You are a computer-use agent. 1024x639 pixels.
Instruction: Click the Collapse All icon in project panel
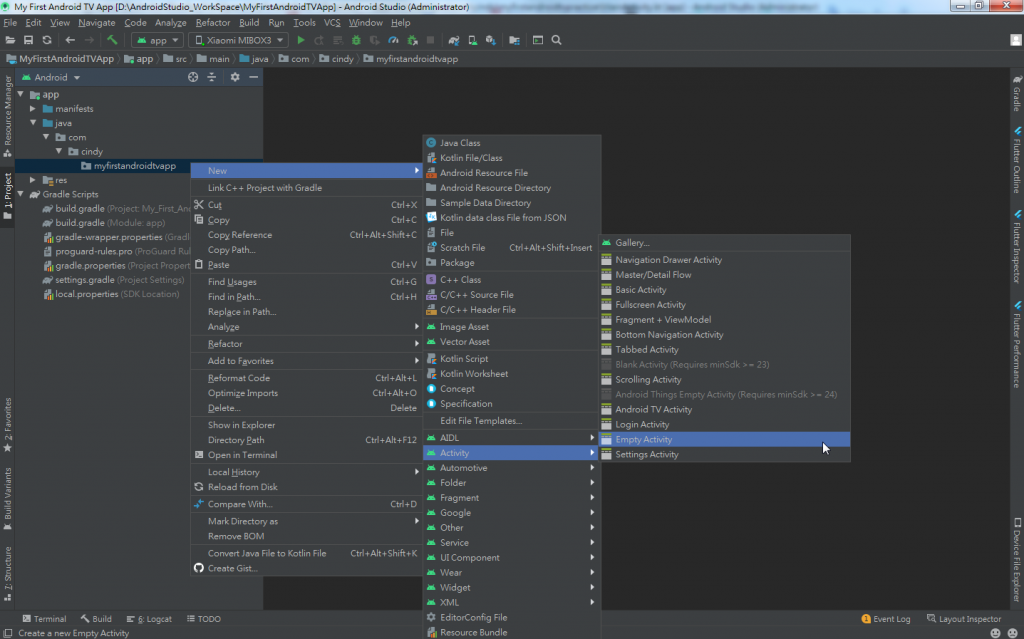[x=212, y=77]
